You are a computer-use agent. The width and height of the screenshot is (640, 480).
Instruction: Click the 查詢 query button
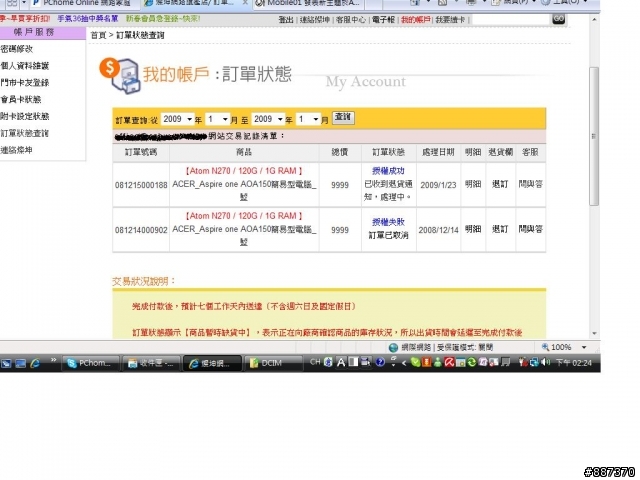tap(343, 118)
